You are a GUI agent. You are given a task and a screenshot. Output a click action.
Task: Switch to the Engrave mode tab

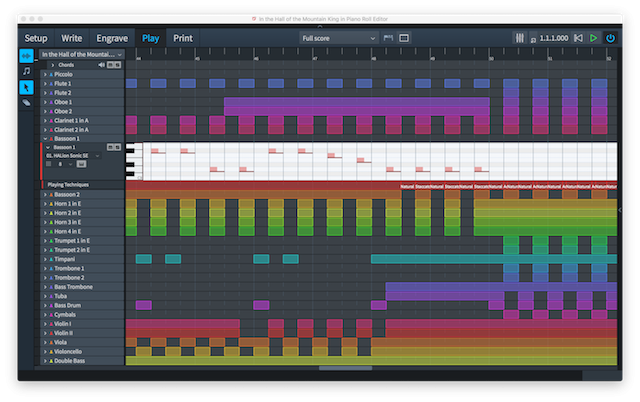tap(111, 38)
